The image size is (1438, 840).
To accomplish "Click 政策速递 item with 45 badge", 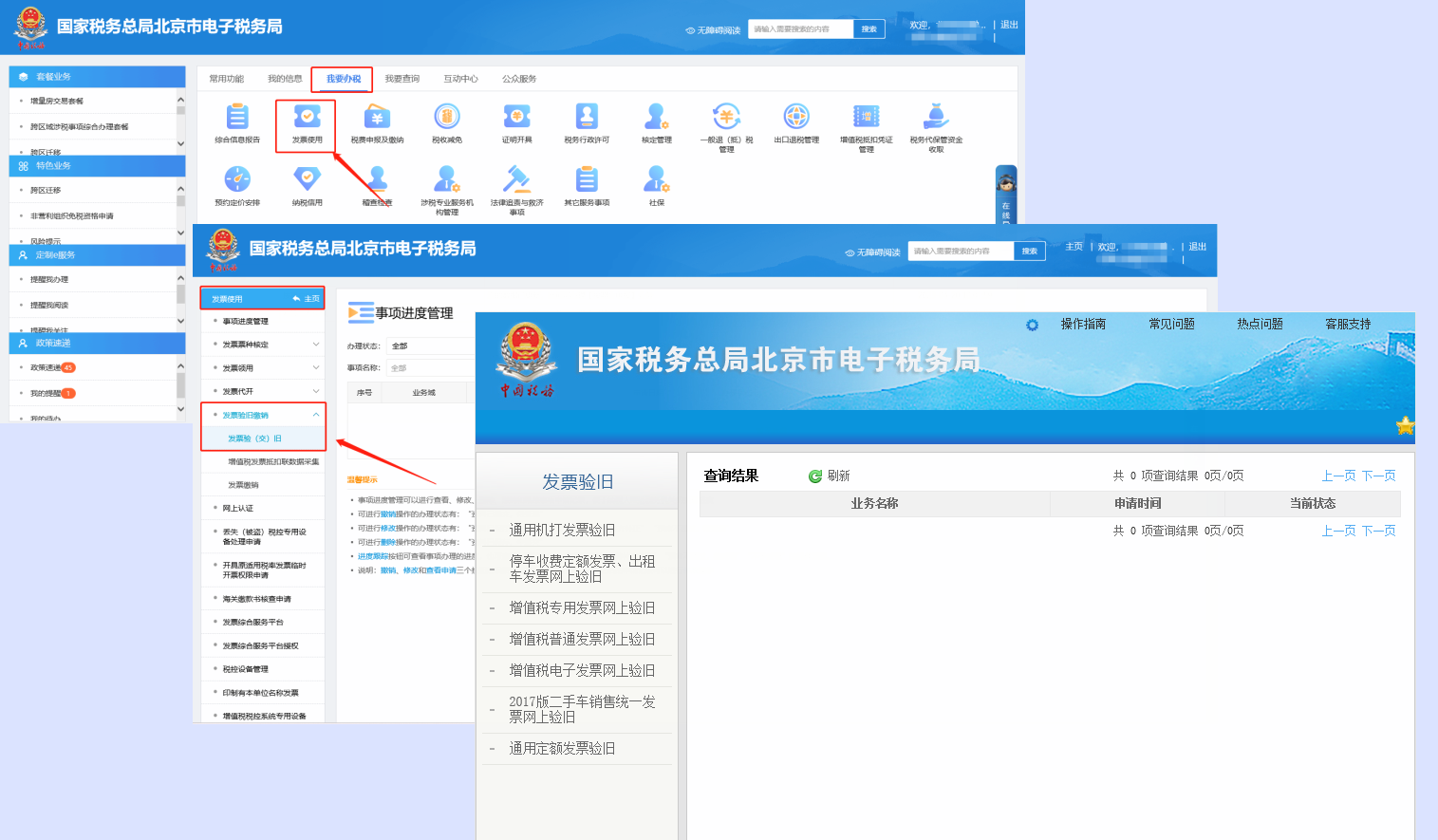I will coord(53,367).
